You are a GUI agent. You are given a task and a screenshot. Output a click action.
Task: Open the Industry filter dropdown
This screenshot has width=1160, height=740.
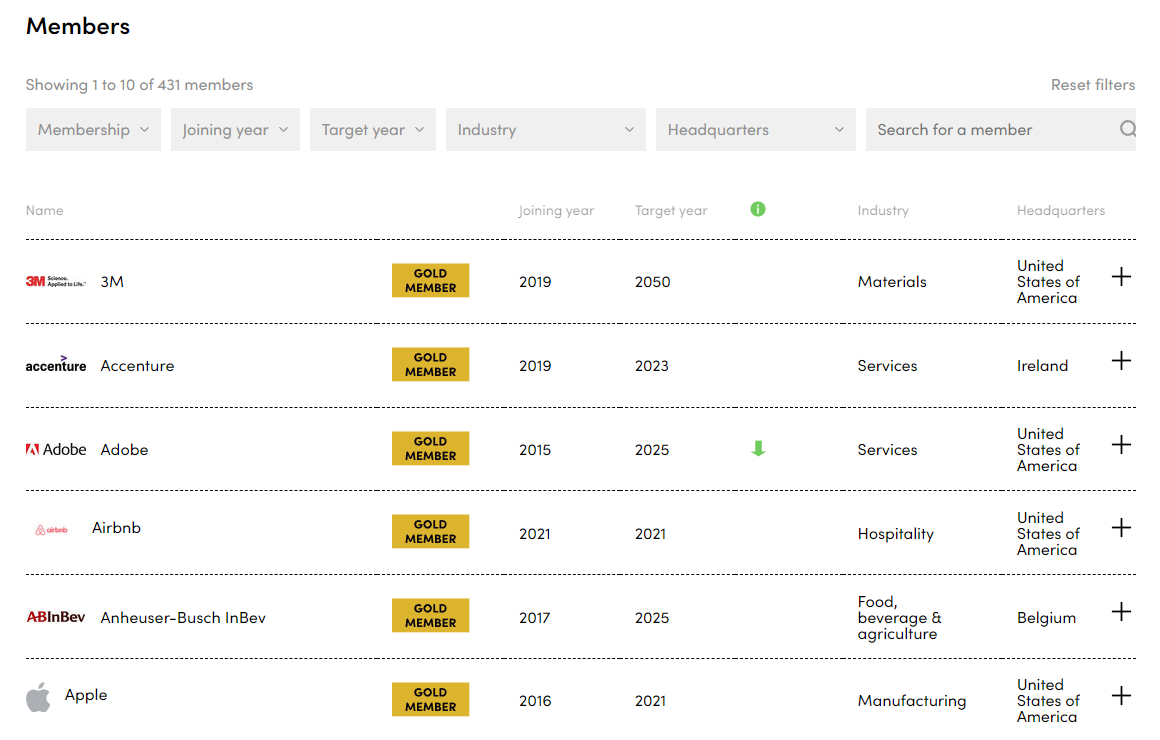click(x=546, y=130)
